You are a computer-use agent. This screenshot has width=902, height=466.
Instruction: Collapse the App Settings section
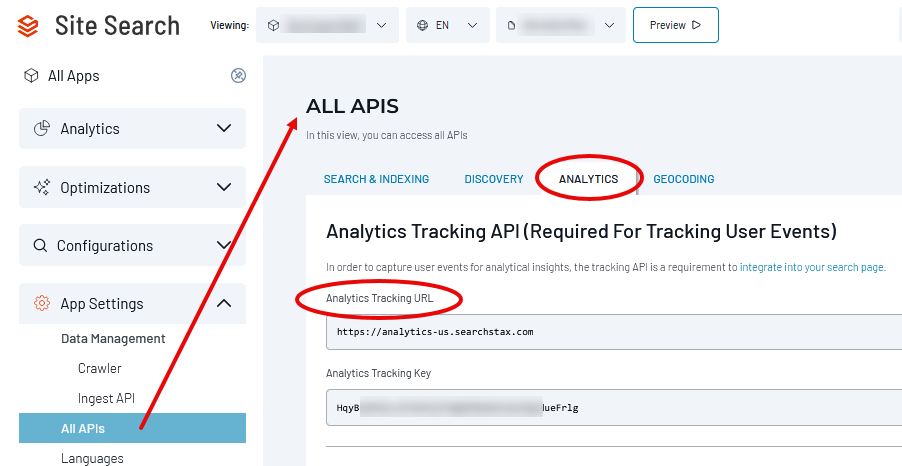pos(132,303)
